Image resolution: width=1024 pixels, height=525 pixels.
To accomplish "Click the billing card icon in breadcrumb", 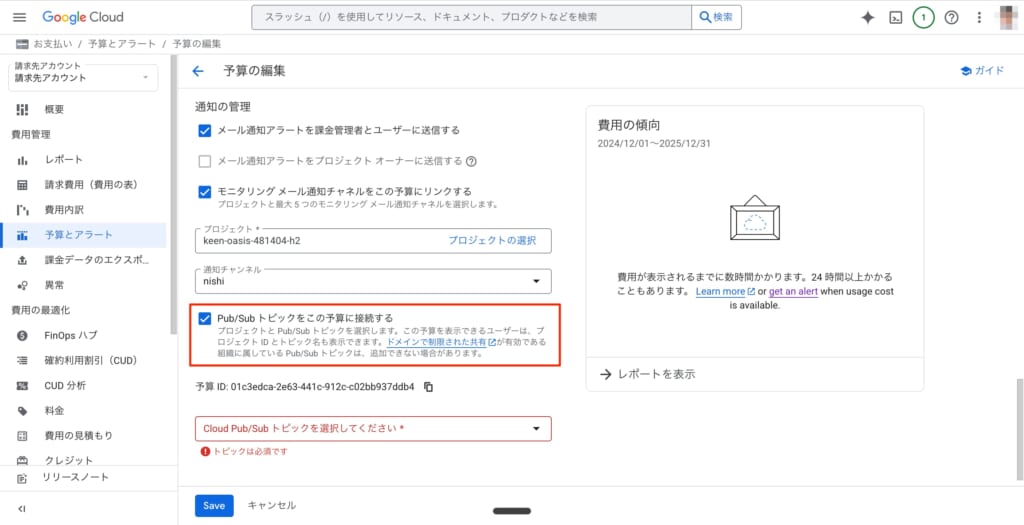I will (x=22, y=44).
